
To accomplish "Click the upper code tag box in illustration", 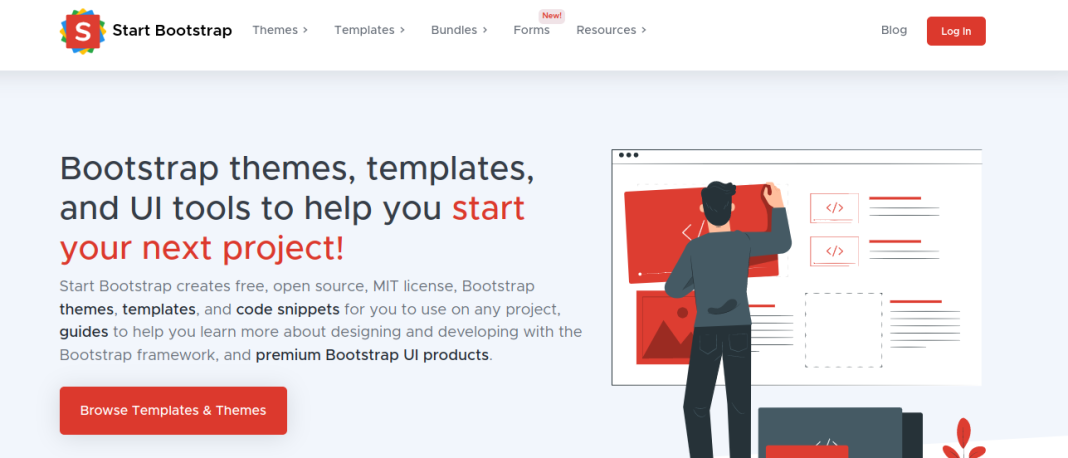I will point(834,208).
